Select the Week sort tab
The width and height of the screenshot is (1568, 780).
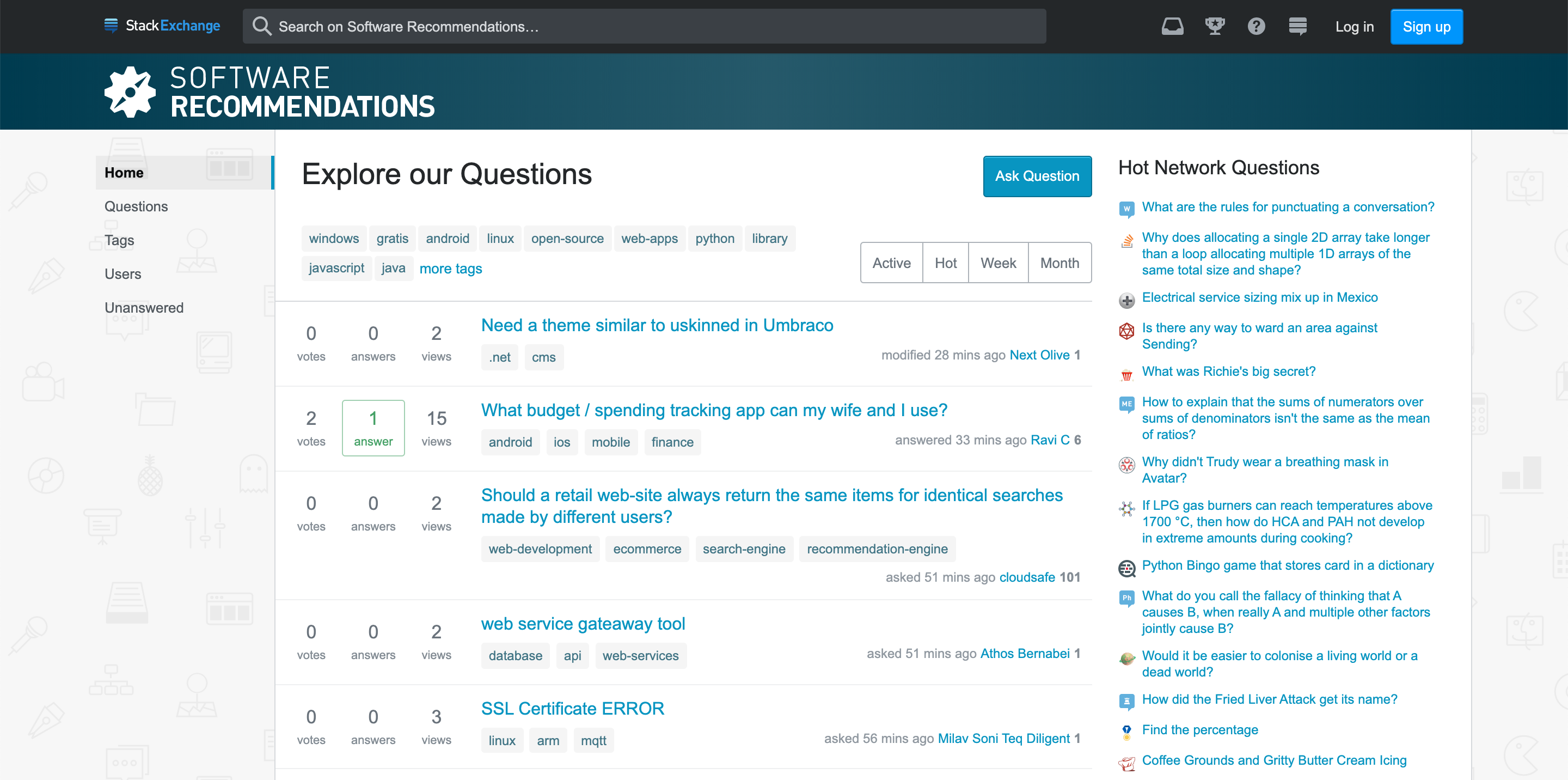[999, 263]
